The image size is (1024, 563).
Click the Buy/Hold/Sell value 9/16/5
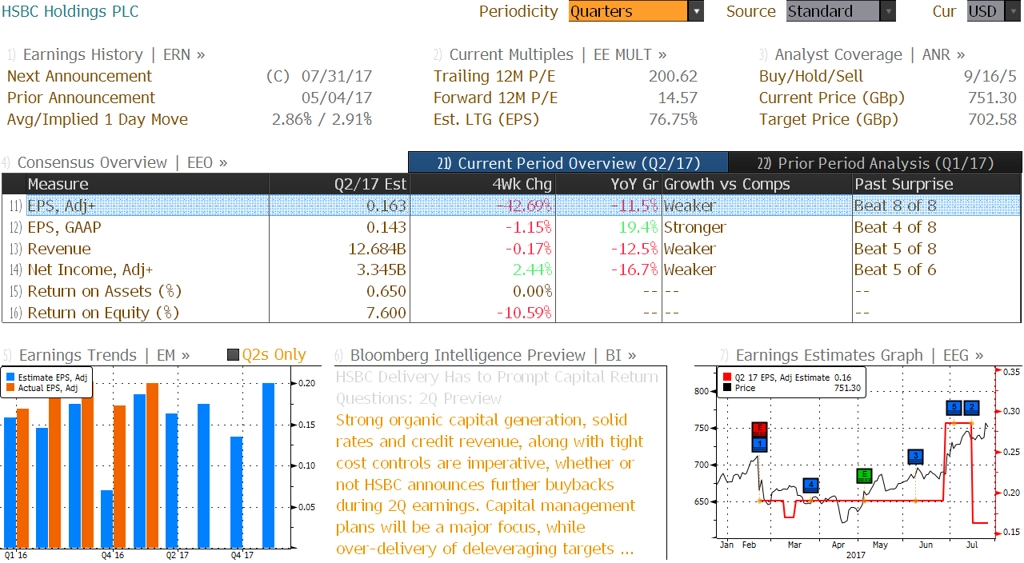click(990, 76)
